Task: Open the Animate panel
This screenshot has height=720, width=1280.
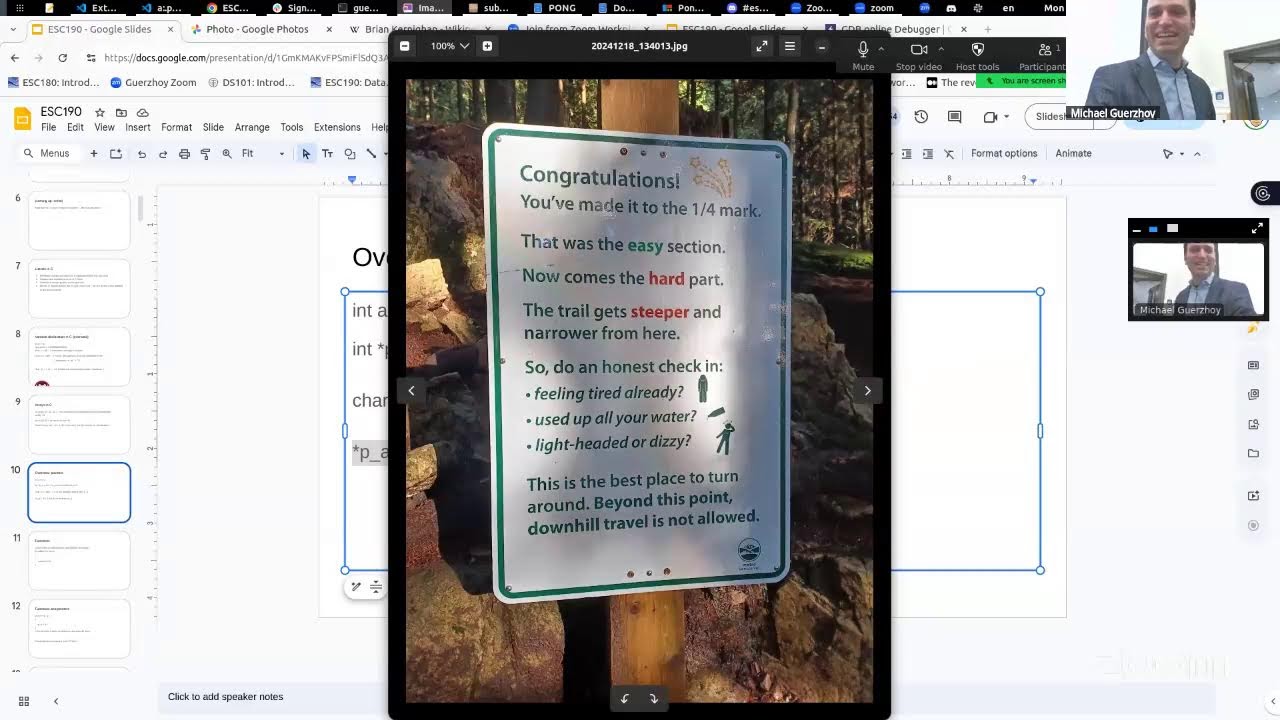Action: pyautogui.click(x=1073, y=153)
